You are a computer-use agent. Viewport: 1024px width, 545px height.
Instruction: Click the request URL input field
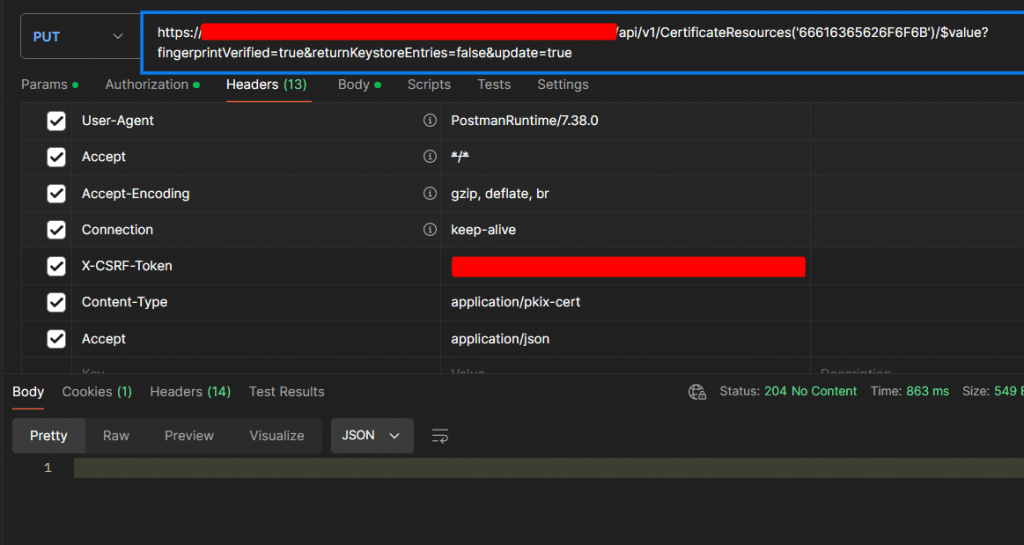pos(583,42)
